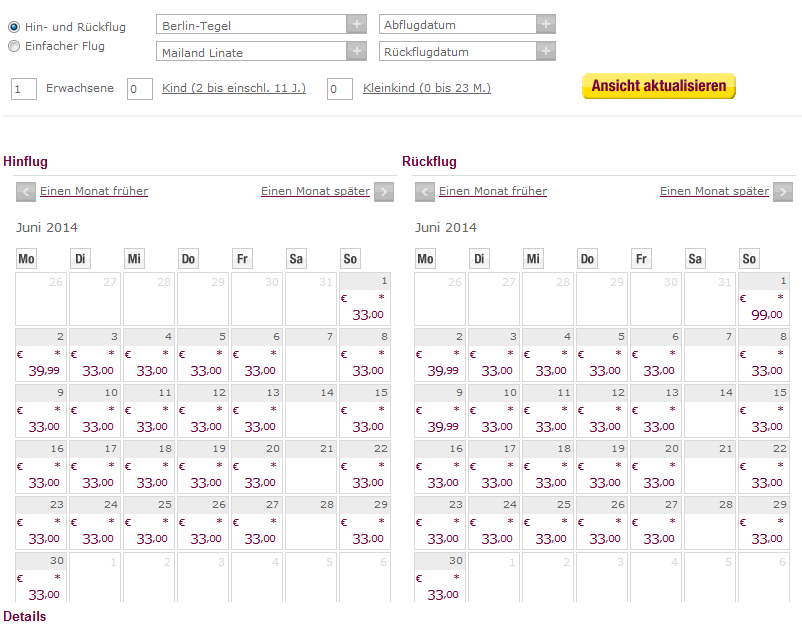
Task: Click previous month arrow icon under Rückflug
Action: click(425, 192)
